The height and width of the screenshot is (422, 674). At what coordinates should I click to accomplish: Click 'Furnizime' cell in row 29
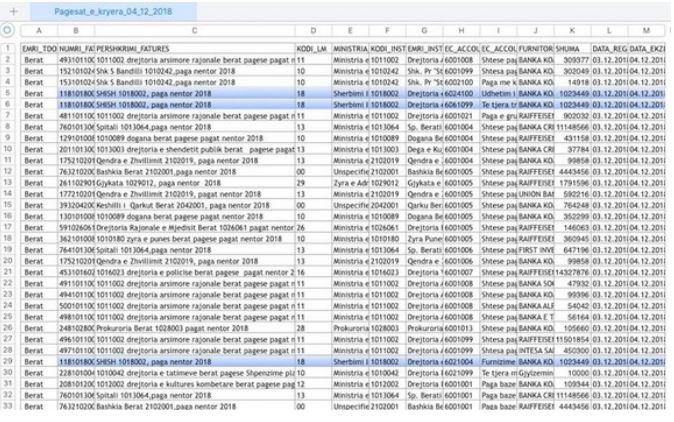pos(498,361)
